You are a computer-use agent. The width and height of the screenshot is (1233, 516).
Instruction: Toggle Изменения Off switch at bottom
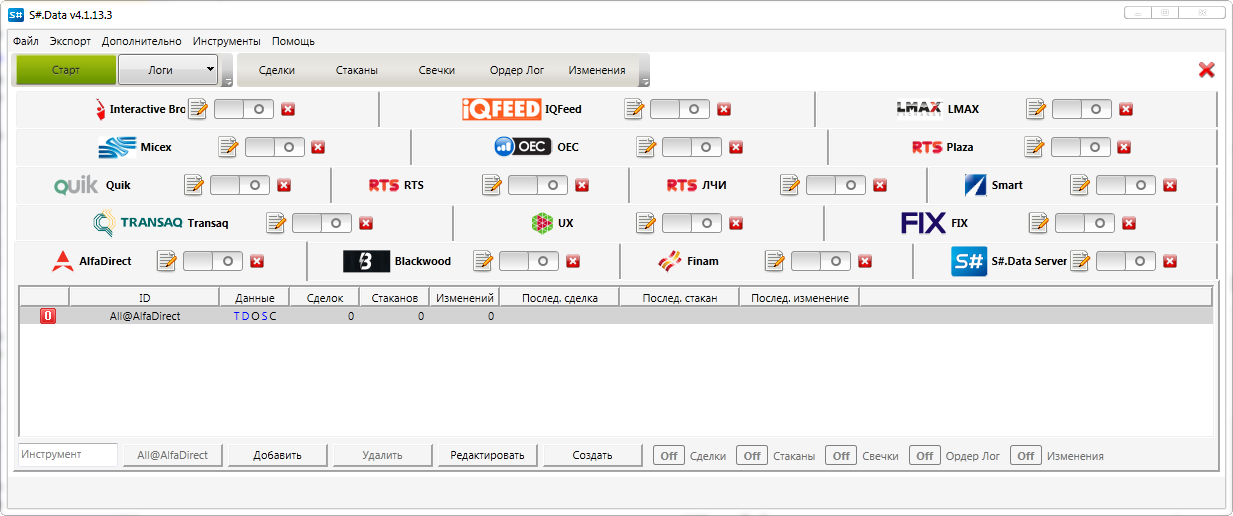[1026, 455]
